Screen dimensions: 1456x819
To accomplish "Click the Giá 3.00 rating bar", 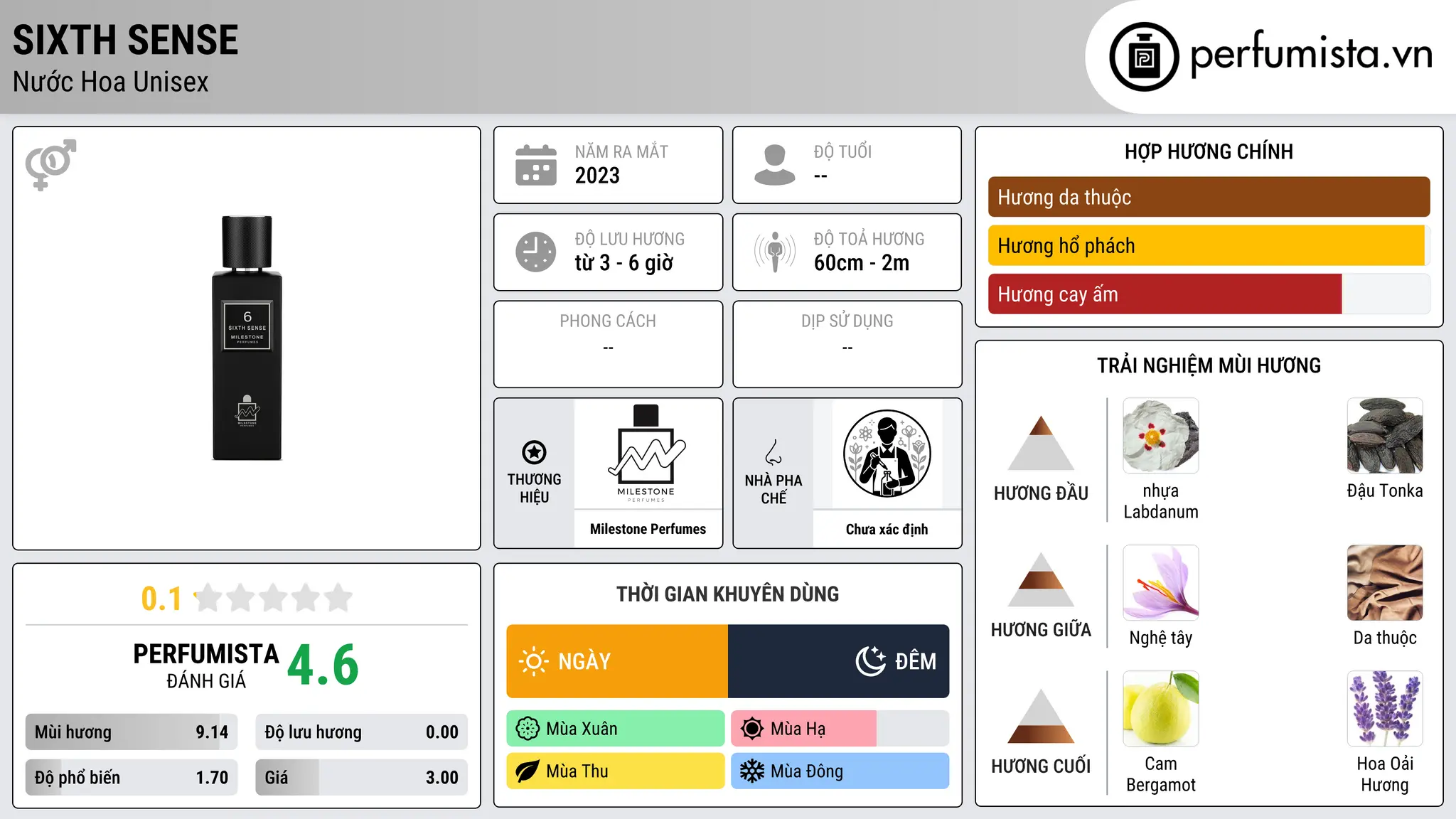I will click(362, 778).
